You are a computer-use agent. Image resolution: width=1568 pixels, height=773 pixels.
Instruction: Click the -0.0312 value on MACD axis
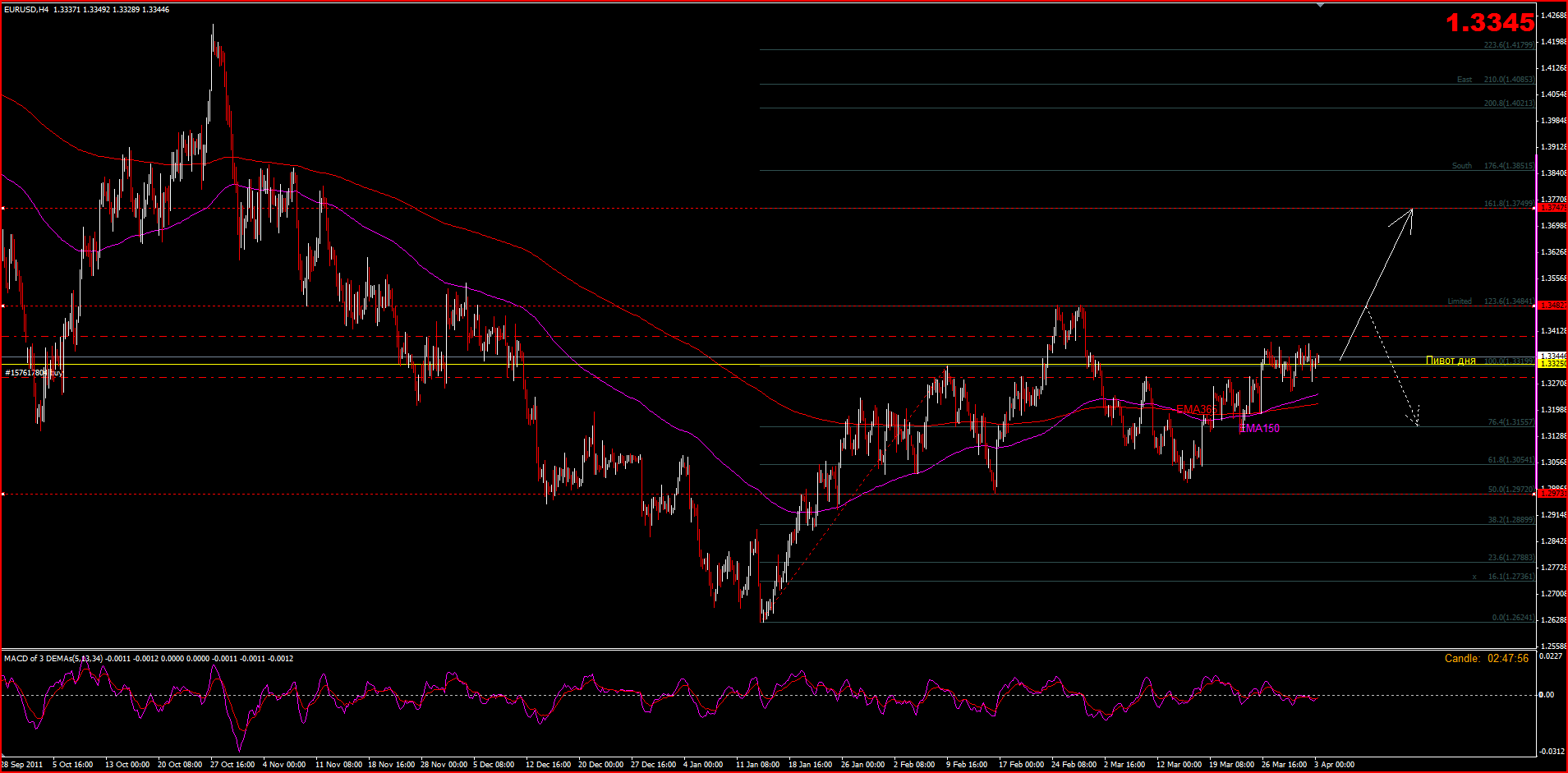[x=1551, y=752]
